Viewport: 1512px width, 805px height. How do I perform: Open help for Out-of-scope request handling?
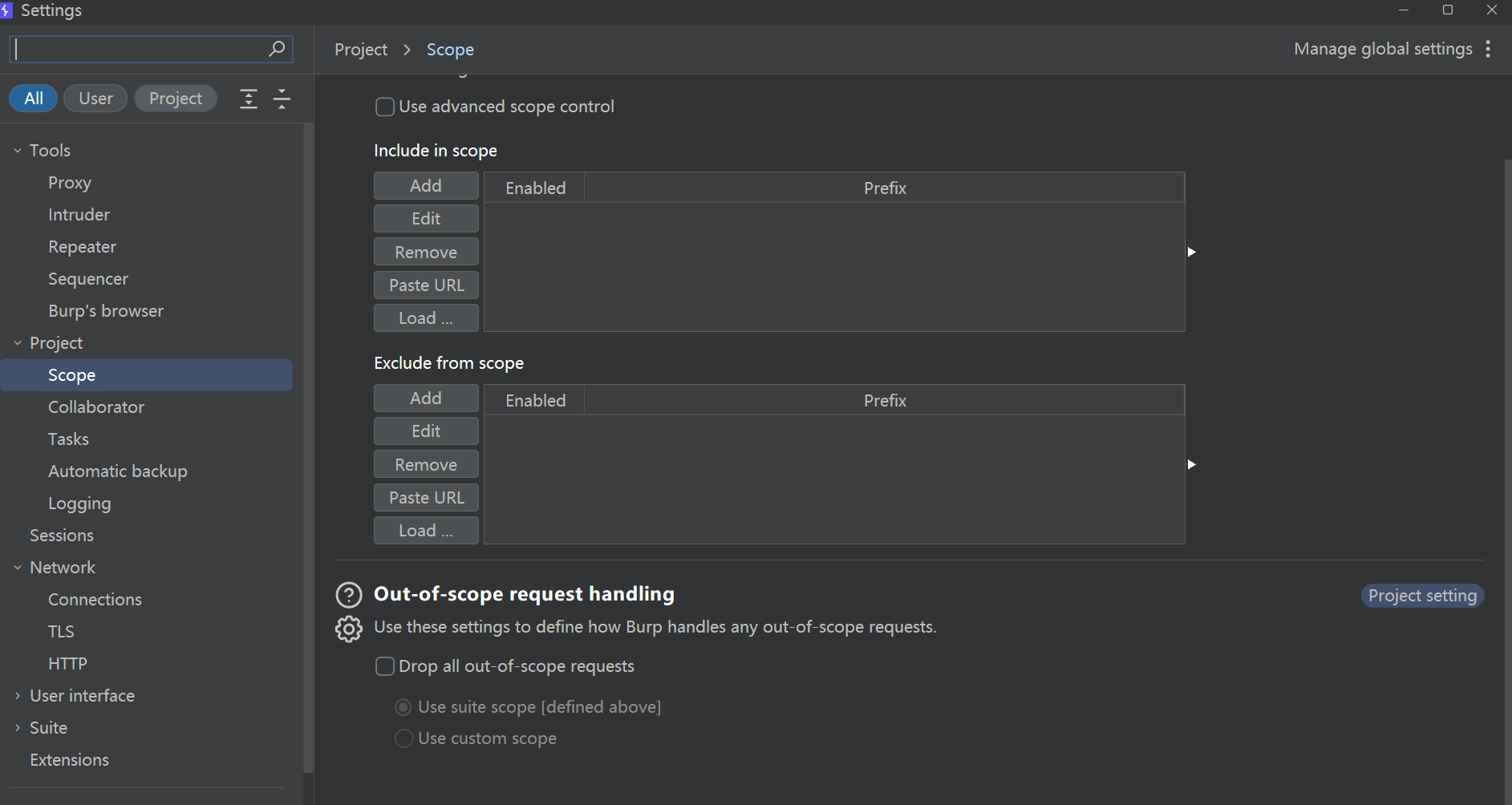coord(349,595)
